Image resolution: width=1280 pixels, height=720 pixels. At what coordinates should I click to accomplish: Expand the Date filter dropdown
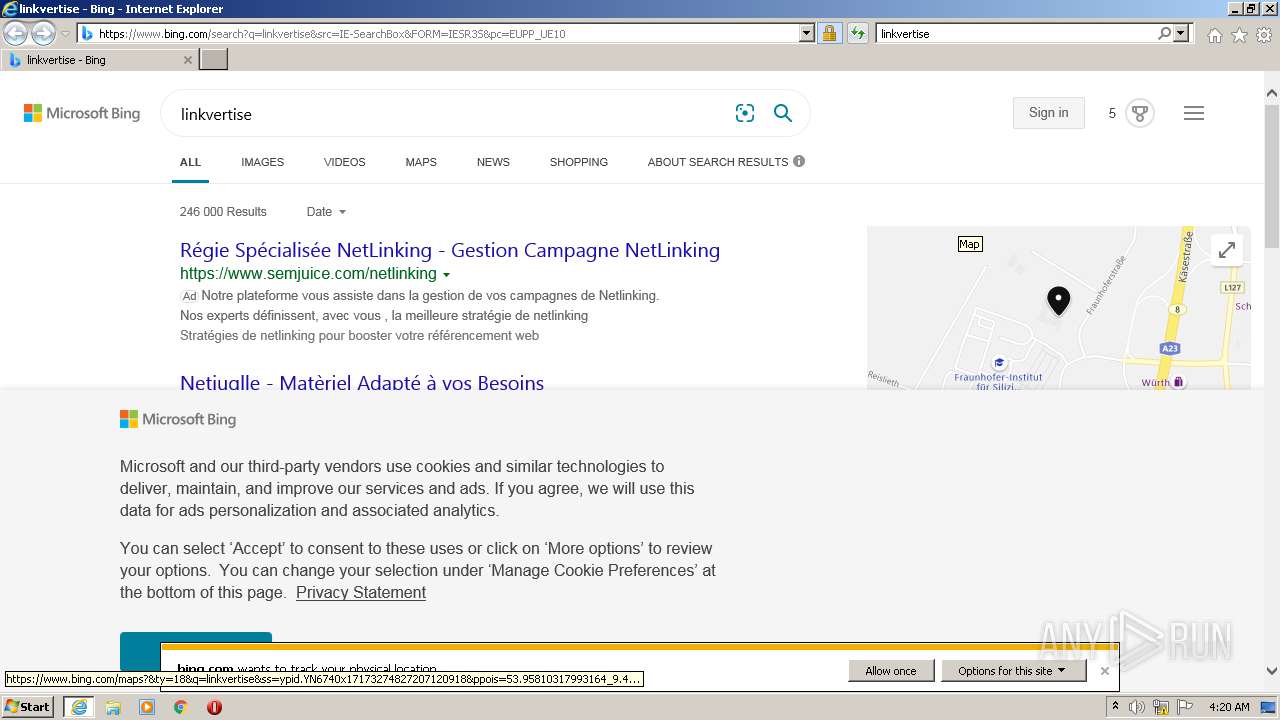(x=326, y=212)
